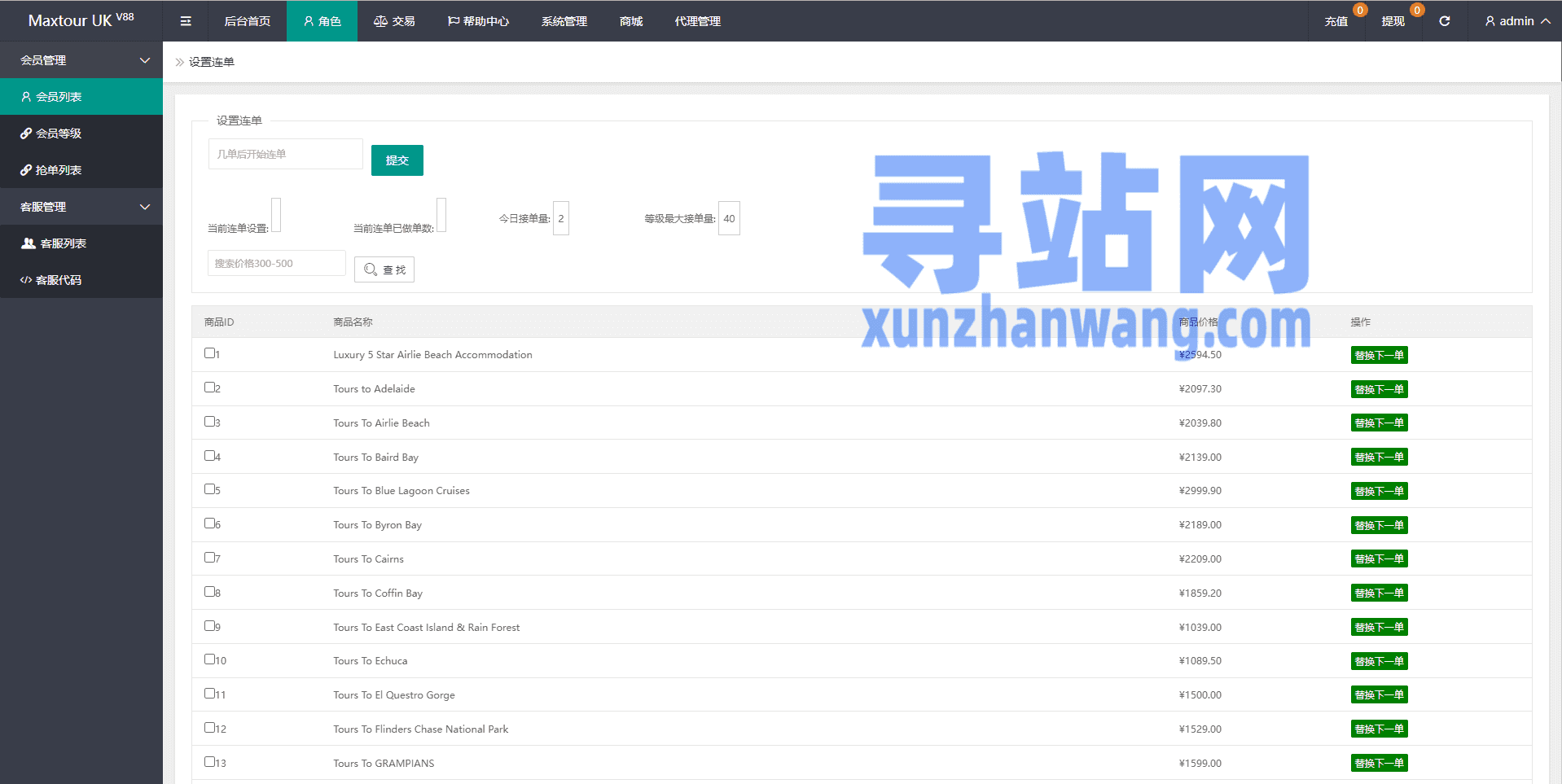Select 抢单列表 in the sidebar
This screenshot has height=784, width=1562.
[x=81, y=170]
